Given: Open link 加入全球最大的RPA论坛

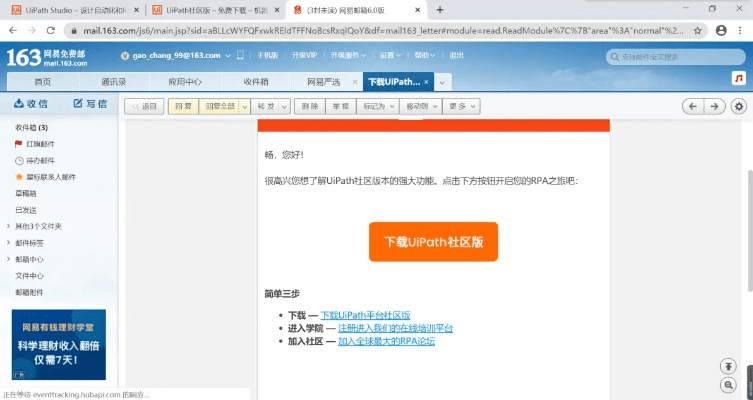Looking at the screenshot, I should [x=387, y=341].
